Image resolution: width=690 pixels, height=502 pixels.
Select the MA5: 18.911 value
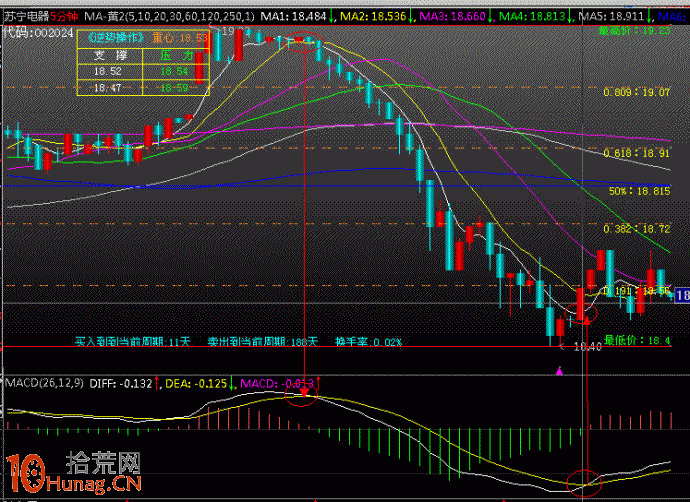[x=612, y=17]
